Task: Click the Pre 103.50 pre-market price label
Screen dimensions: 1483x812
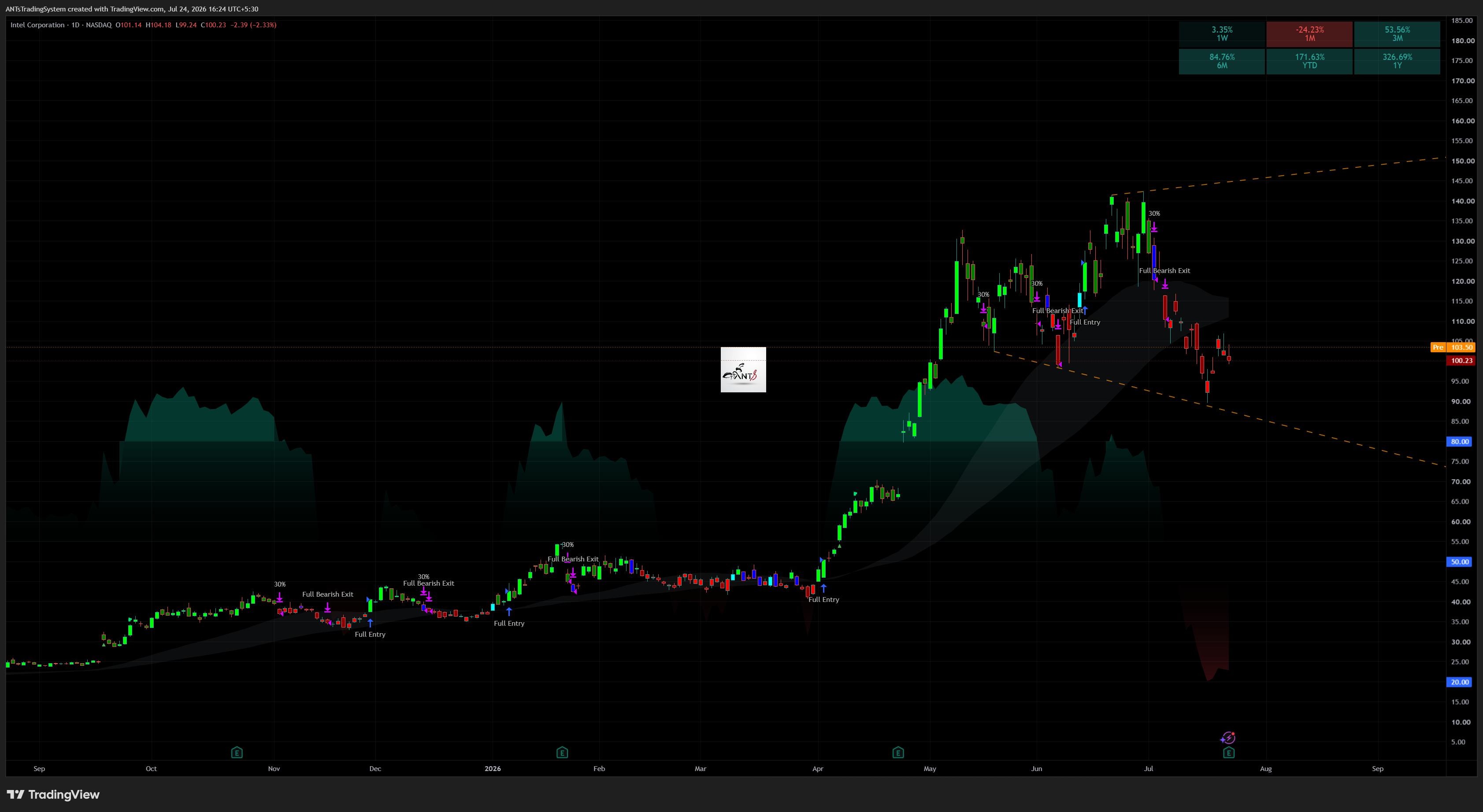Action: click(x=1453, y=347)
